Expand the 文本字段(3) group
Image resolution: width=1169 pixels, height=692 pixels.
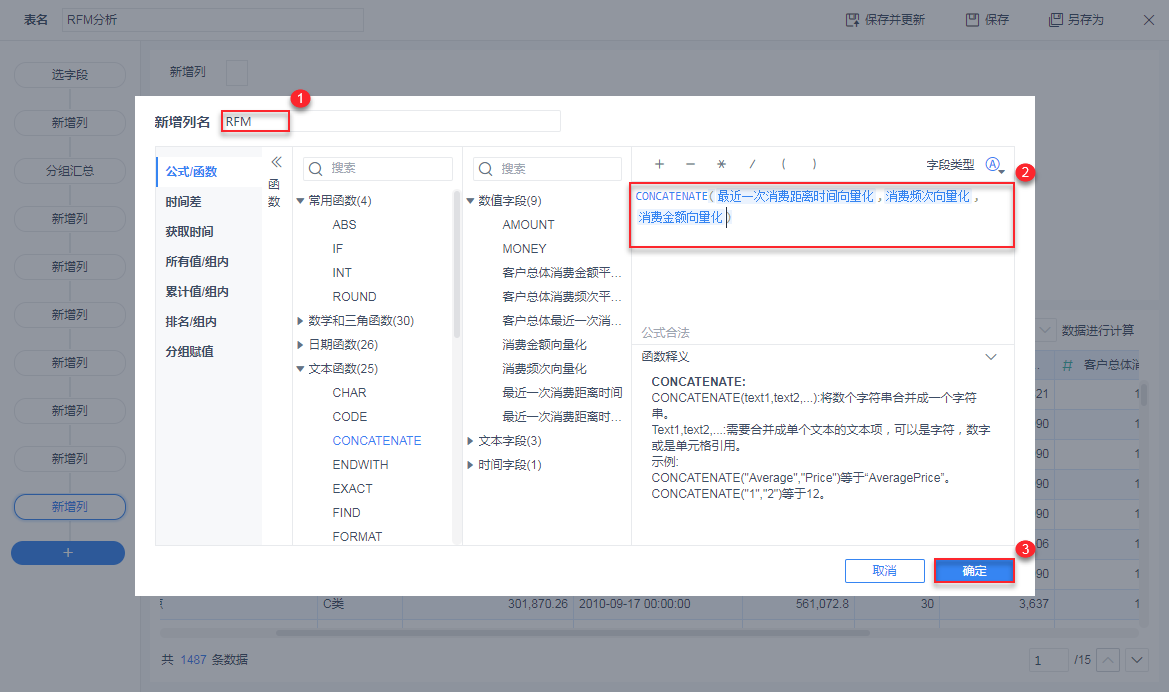[470, 441]
